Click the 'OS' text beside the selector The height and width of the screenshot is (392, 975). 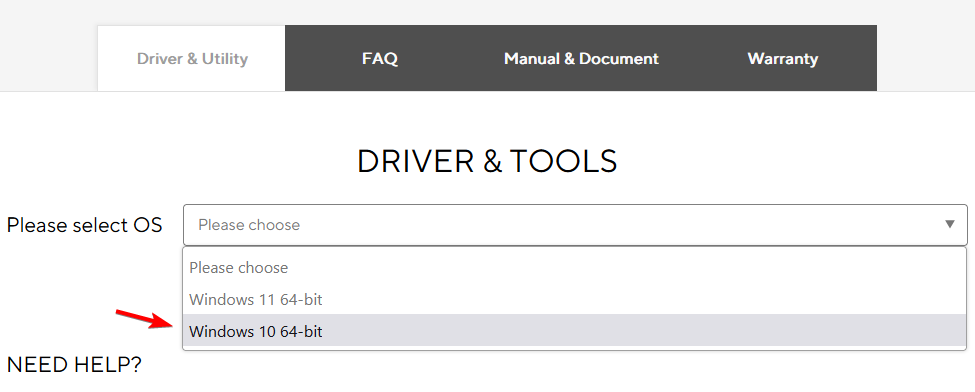[x=148, y=225]
